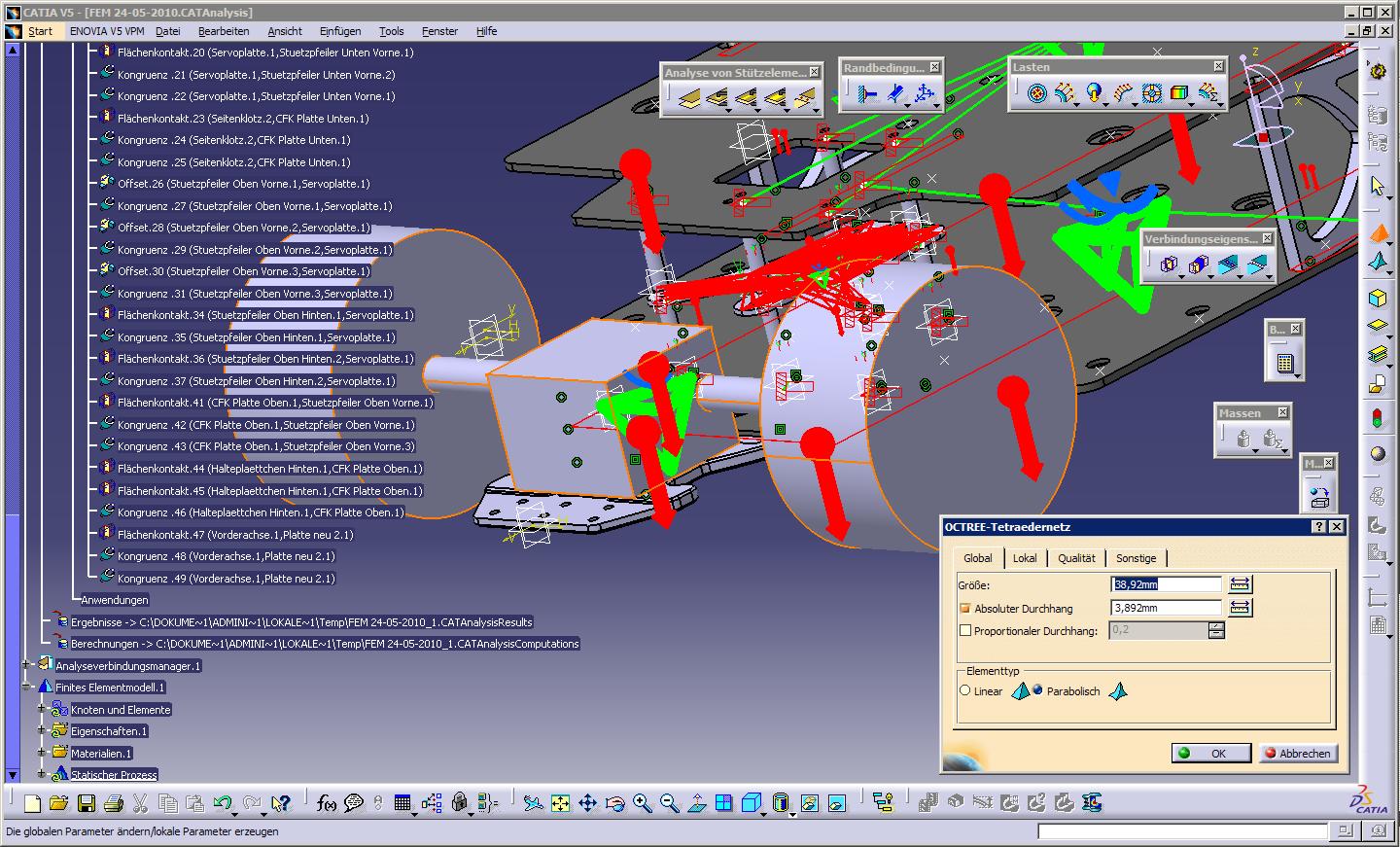The width and height of the screenshot is (1400, 847).
Task: Click the Proportionaler Durchhang spinner arrows
Action: point(1216,630)
